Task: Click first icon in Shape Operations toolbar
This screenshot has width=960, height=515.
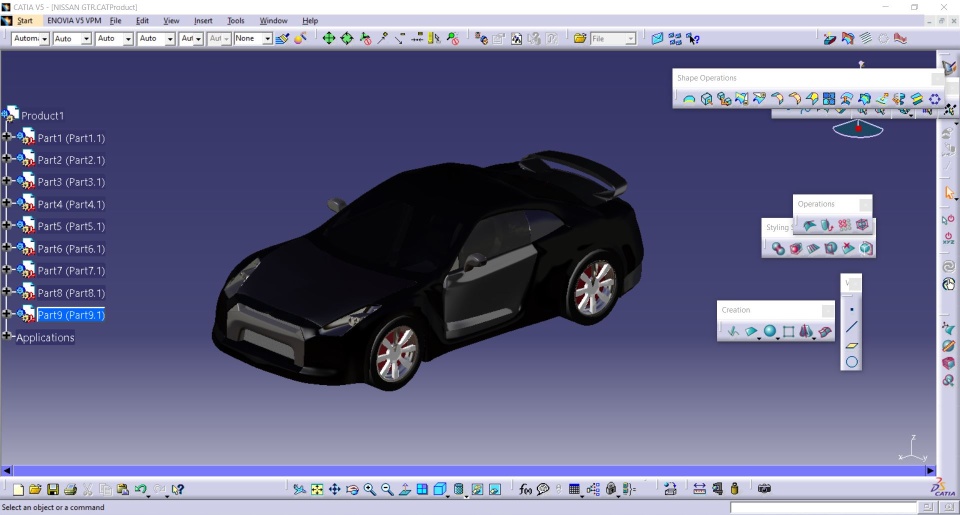Action: click(x=689, y=99)
